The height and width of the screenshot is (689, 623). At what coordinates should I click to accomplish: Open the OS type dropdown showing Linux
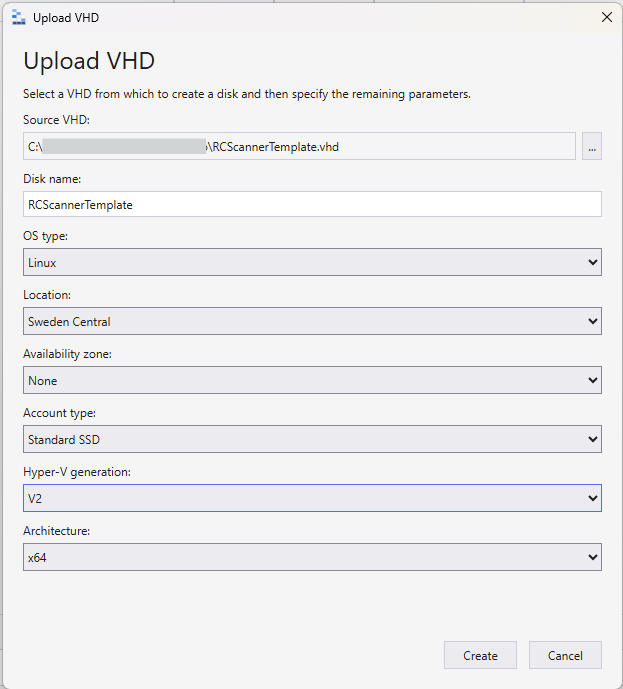point(312,262)
